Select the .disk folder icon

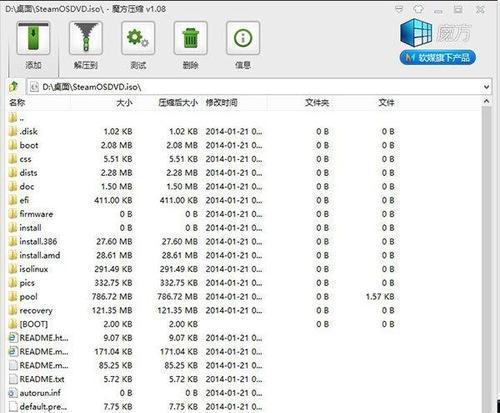point(13,131)
